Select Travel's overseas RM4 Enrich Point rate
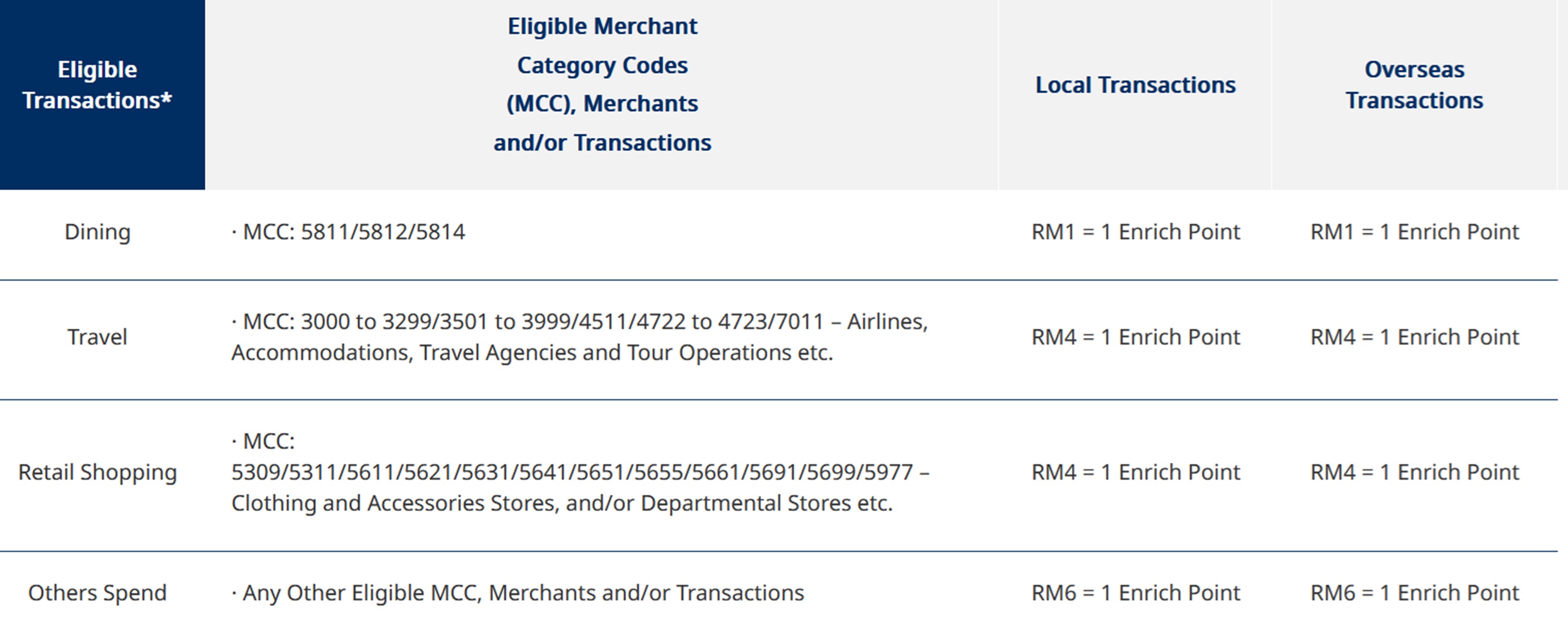 (x=1414, y=337)
